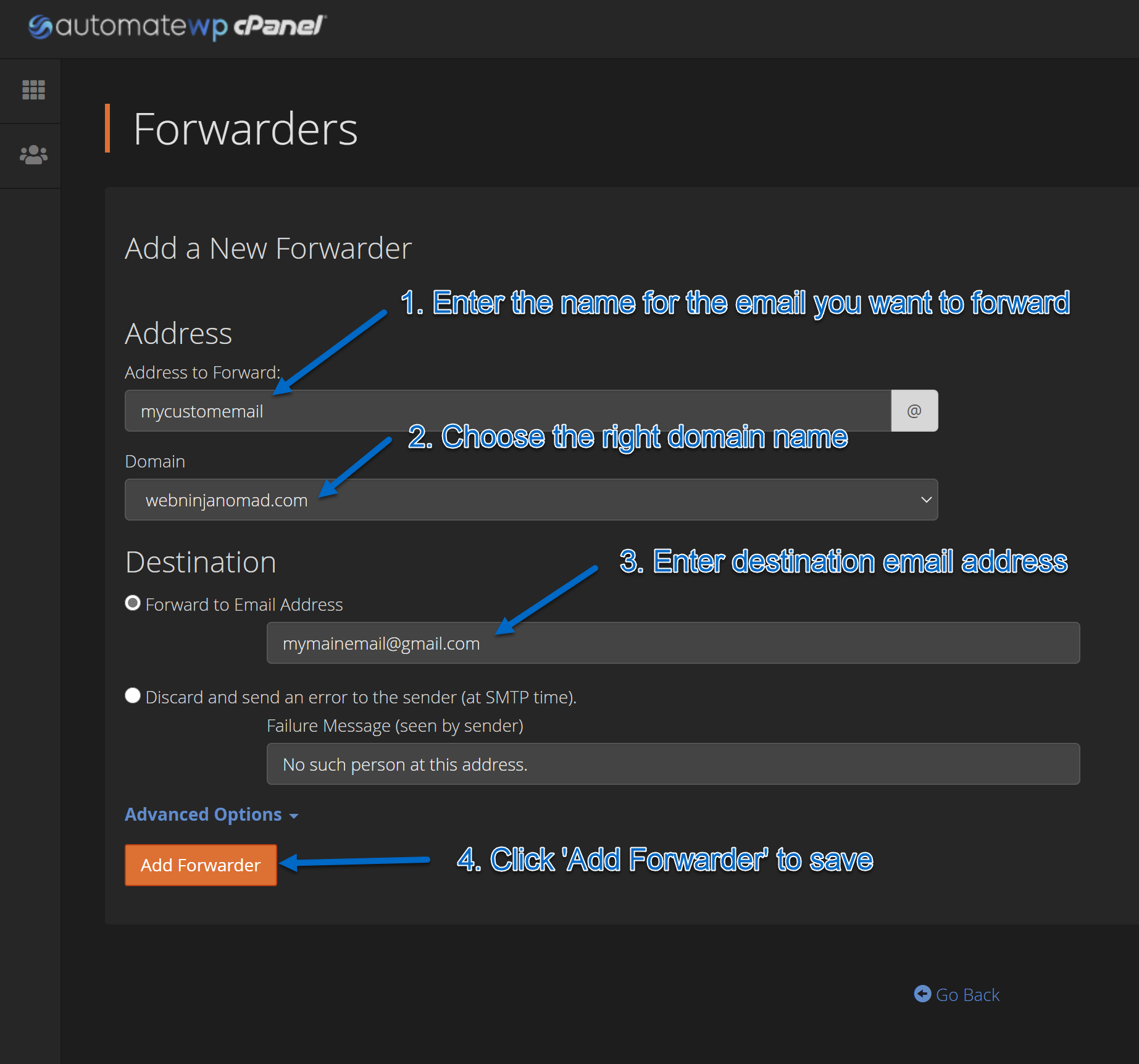Image resolution: width=1139 pixels, height=1064 pixels.
Task: Click the Forwarders page heading
Action: (x=245, y=129)
